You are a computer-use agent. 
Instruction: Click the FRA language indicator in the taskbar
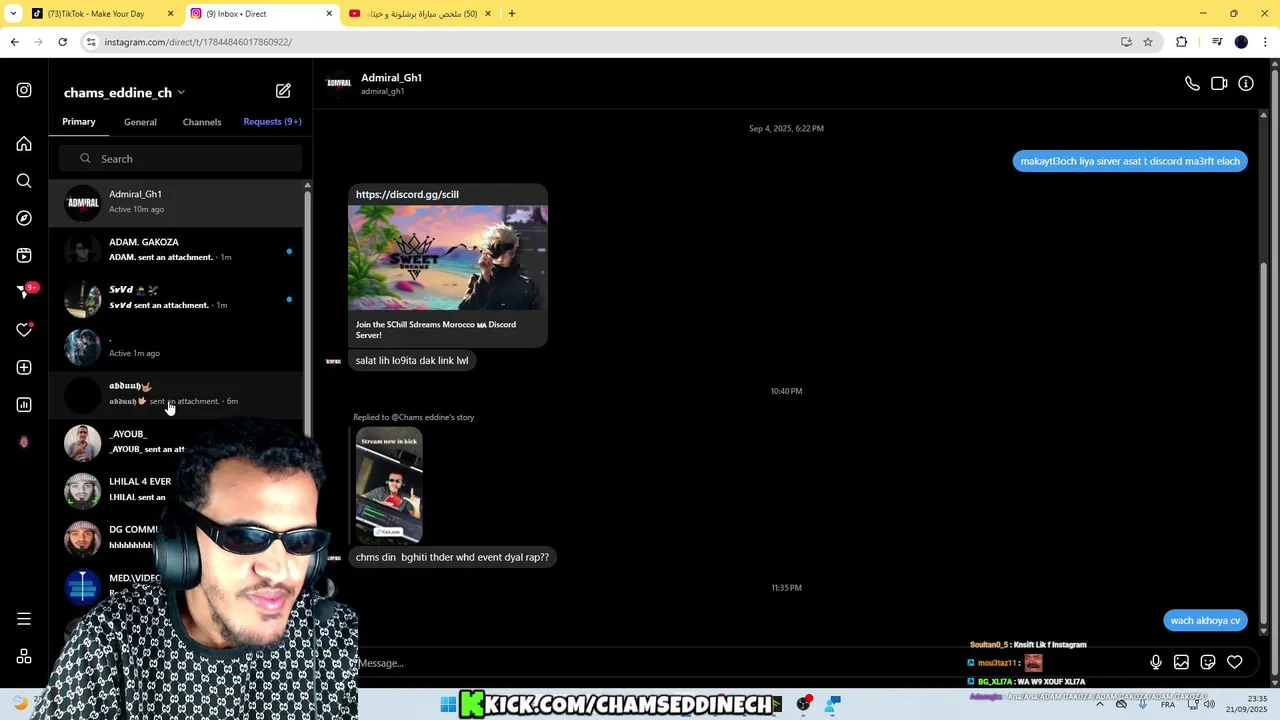click(x=1167, y=705)
